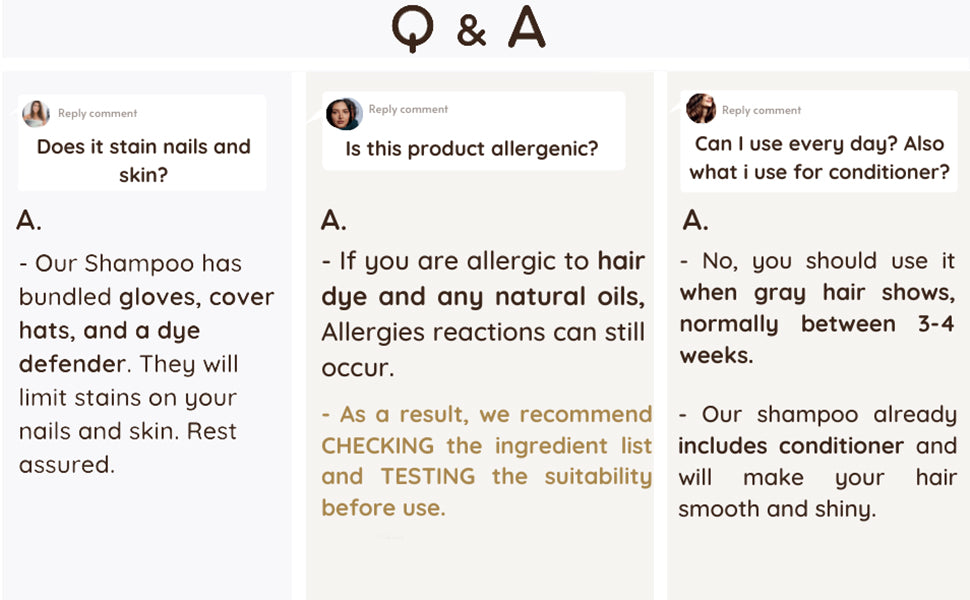The height and width of the screenshot is (600, 970).
Task: Select the "Does it stain nails and skin?" question
Action: 143,160
